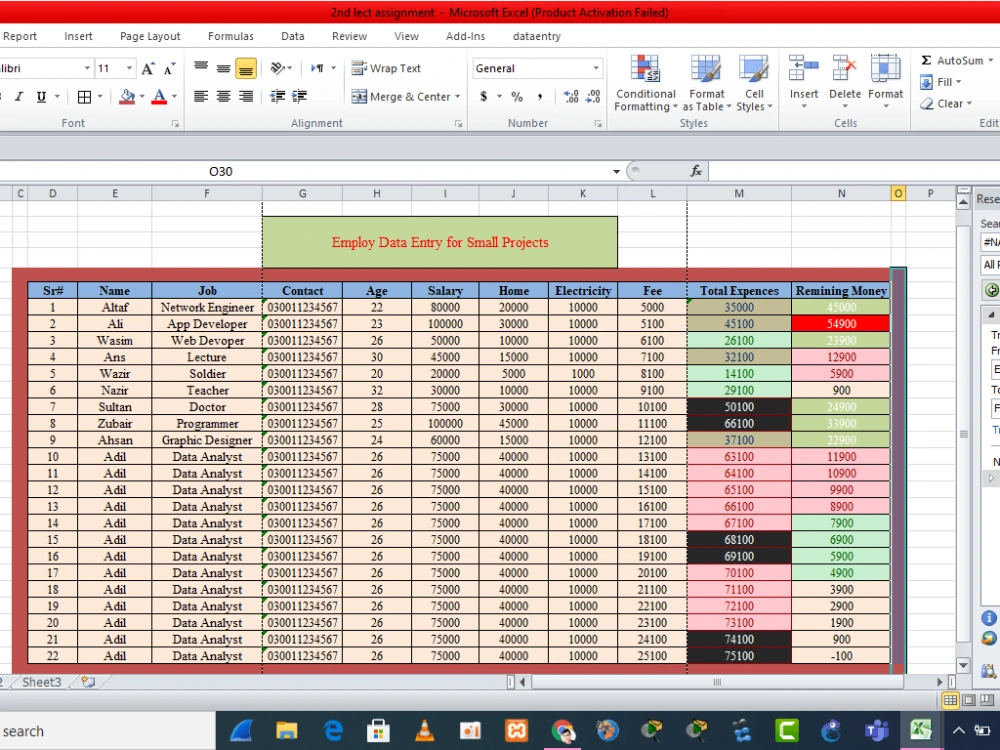Switch to the Formulas ribbon tab

(x=231, y=36)
